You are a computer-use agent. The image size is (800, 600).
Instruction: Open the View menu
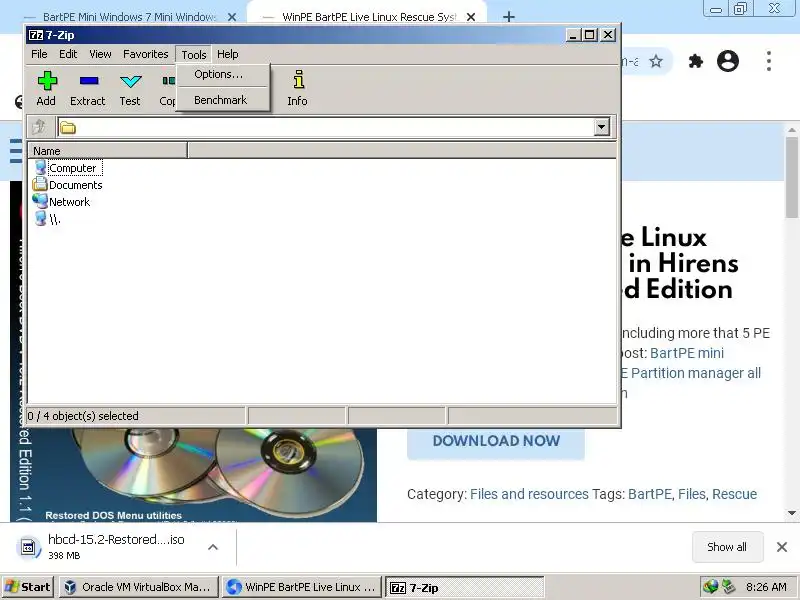(x=100, y=54)
